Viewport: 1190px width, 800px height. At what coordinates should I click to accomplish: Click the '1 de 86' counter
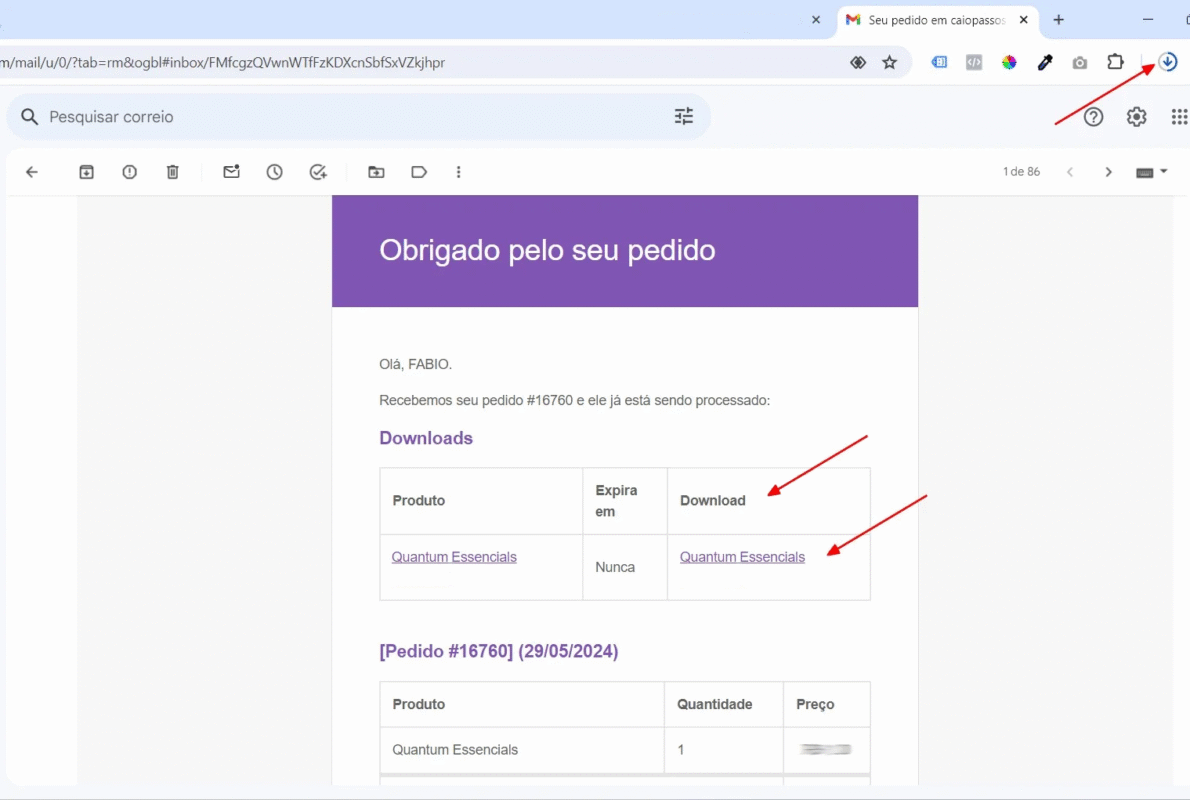click(x=1022, y=172)
